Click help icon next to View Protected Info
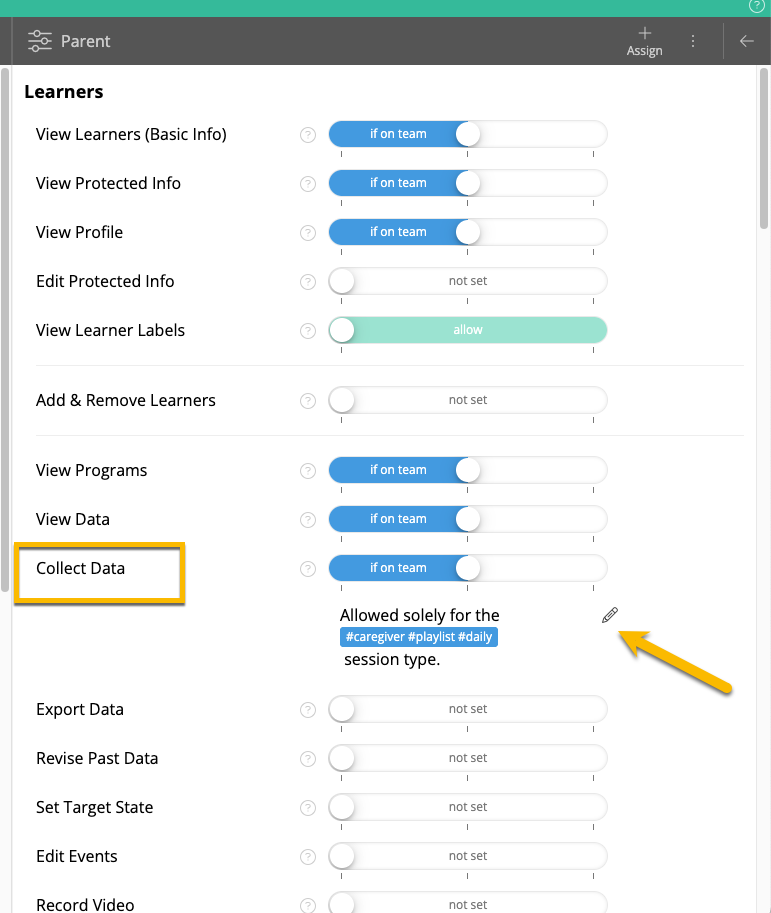This screenshot has height=913, width=771. click(308, 184)
